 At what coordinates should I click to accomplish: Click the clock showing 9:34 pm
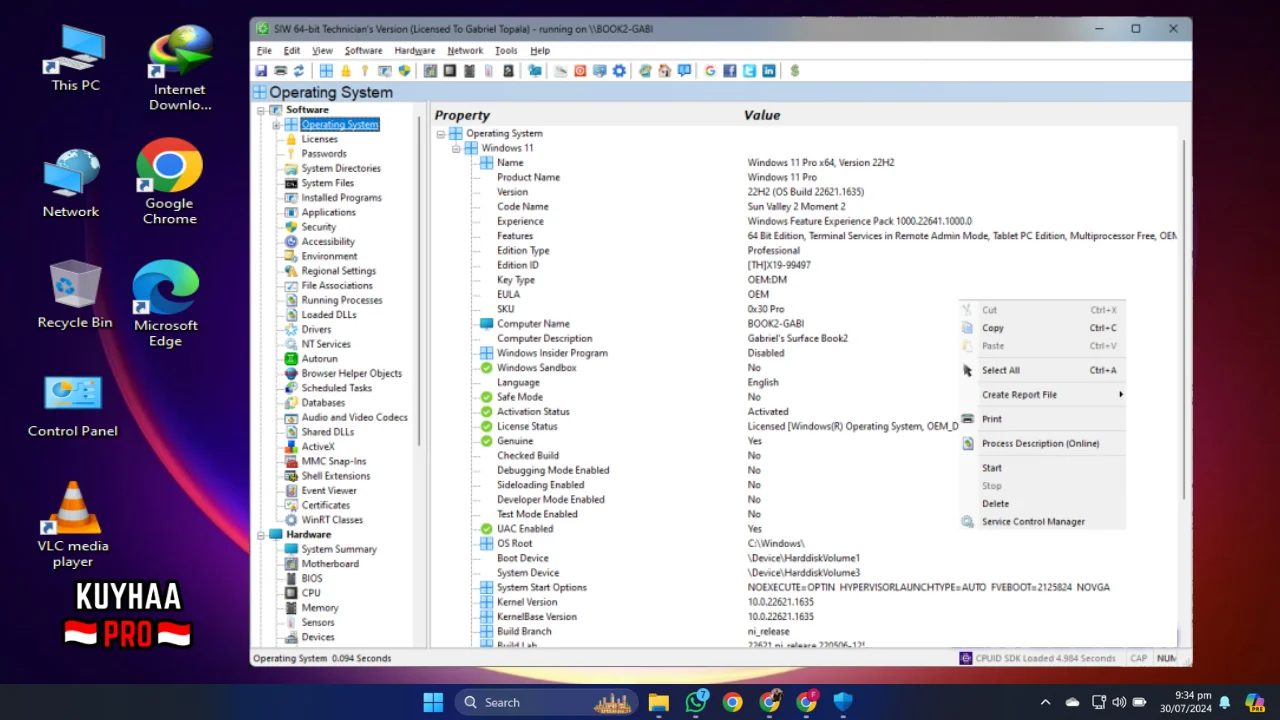tap(1186, 702)
